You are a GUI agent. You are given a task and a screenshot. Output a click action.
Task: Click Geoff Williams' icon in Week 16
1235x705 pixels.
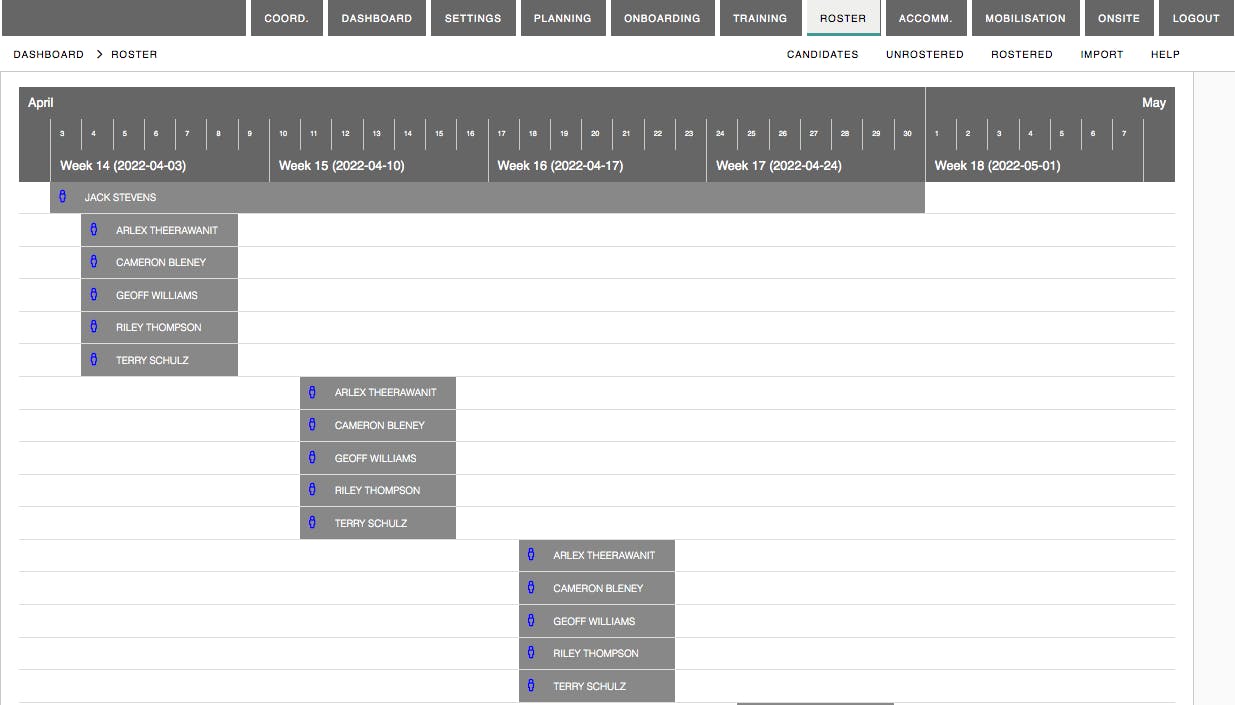(531, 621)
